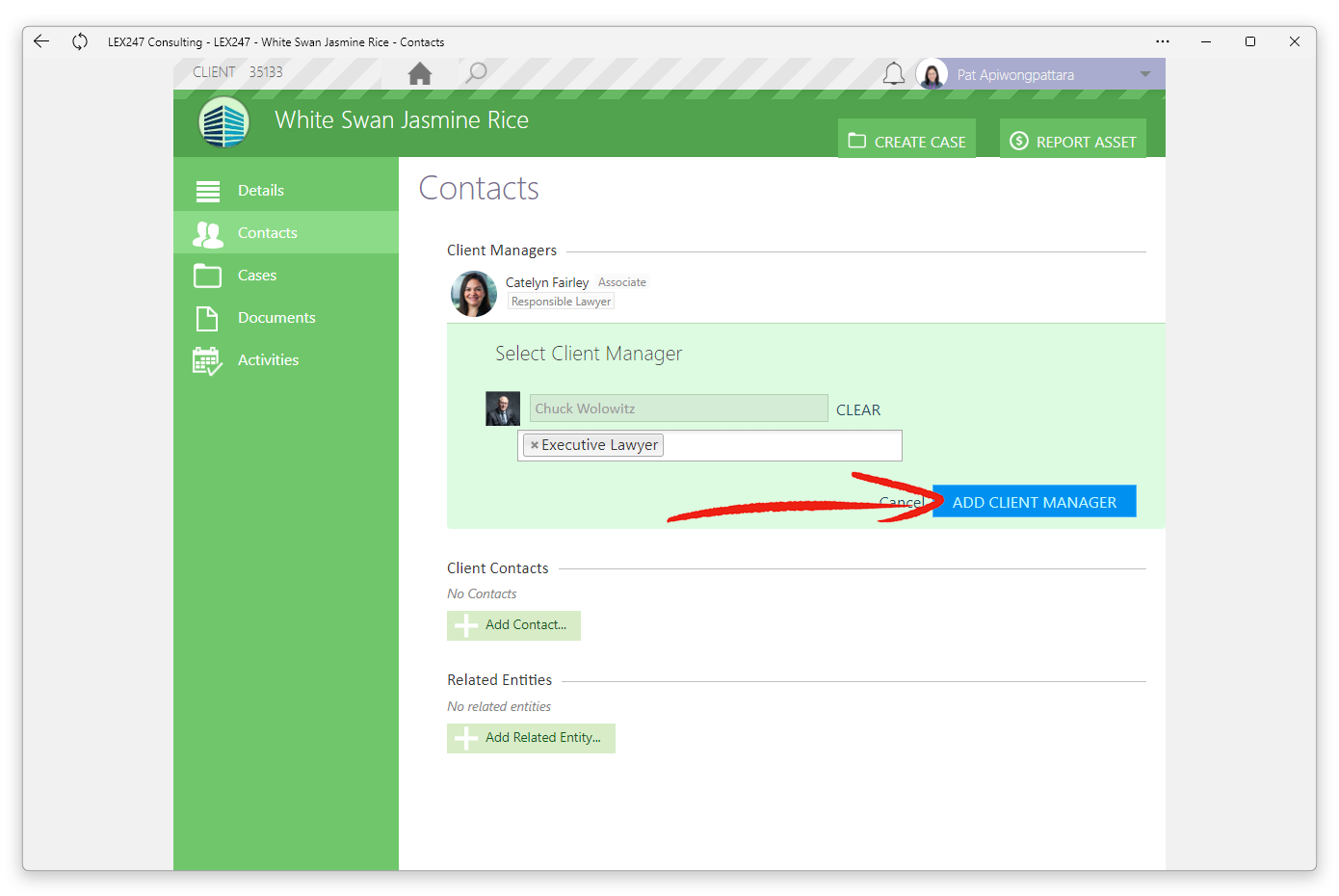
Task: Click the No Contacts text
Action: coord(482,593)
